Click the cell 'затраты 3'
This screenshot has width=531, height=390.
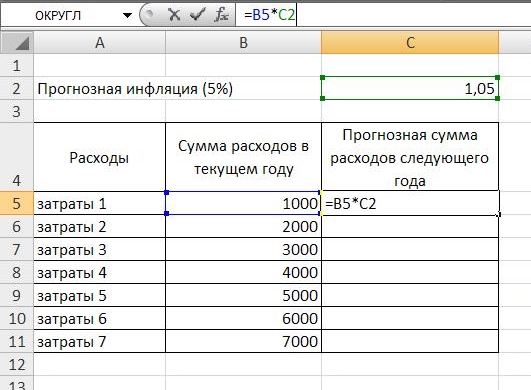(100, 250)
